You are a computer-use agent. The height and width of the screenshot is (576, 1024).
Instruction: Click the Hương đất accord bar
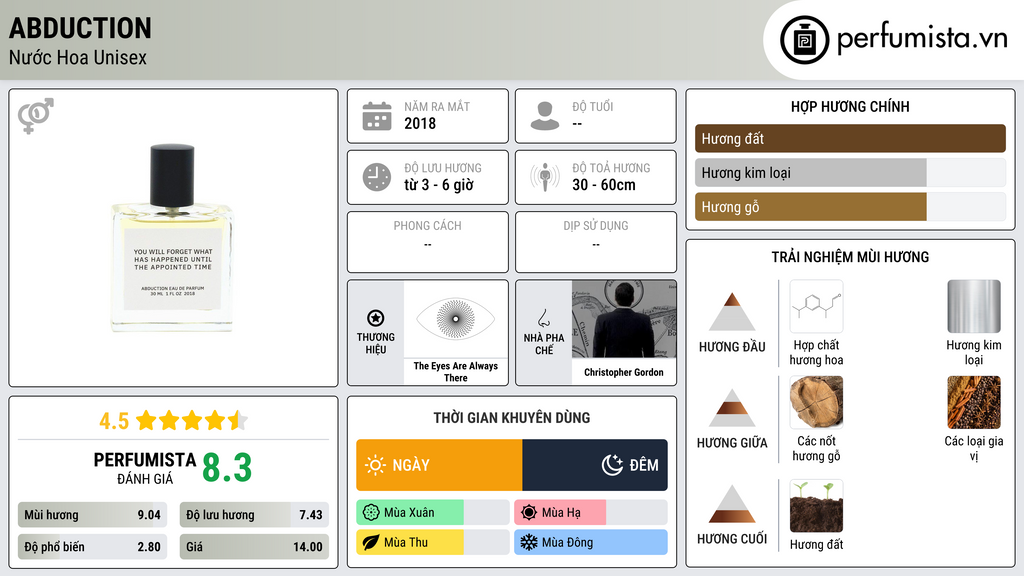click(x=850, y=138)
